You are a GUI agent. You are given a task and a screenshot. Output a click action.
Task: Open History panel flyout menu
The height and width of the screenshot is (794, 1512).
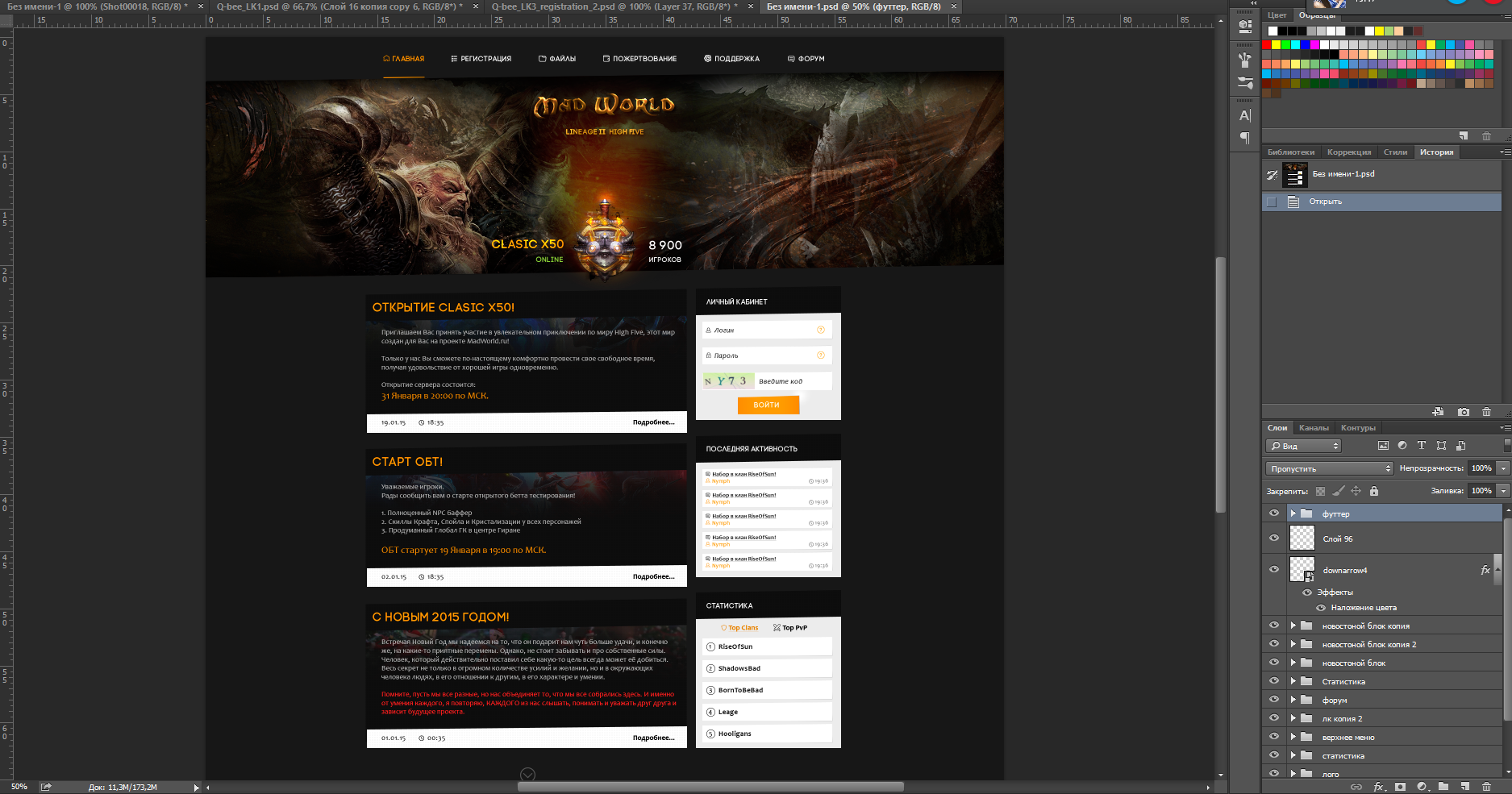coord(1505,152)
